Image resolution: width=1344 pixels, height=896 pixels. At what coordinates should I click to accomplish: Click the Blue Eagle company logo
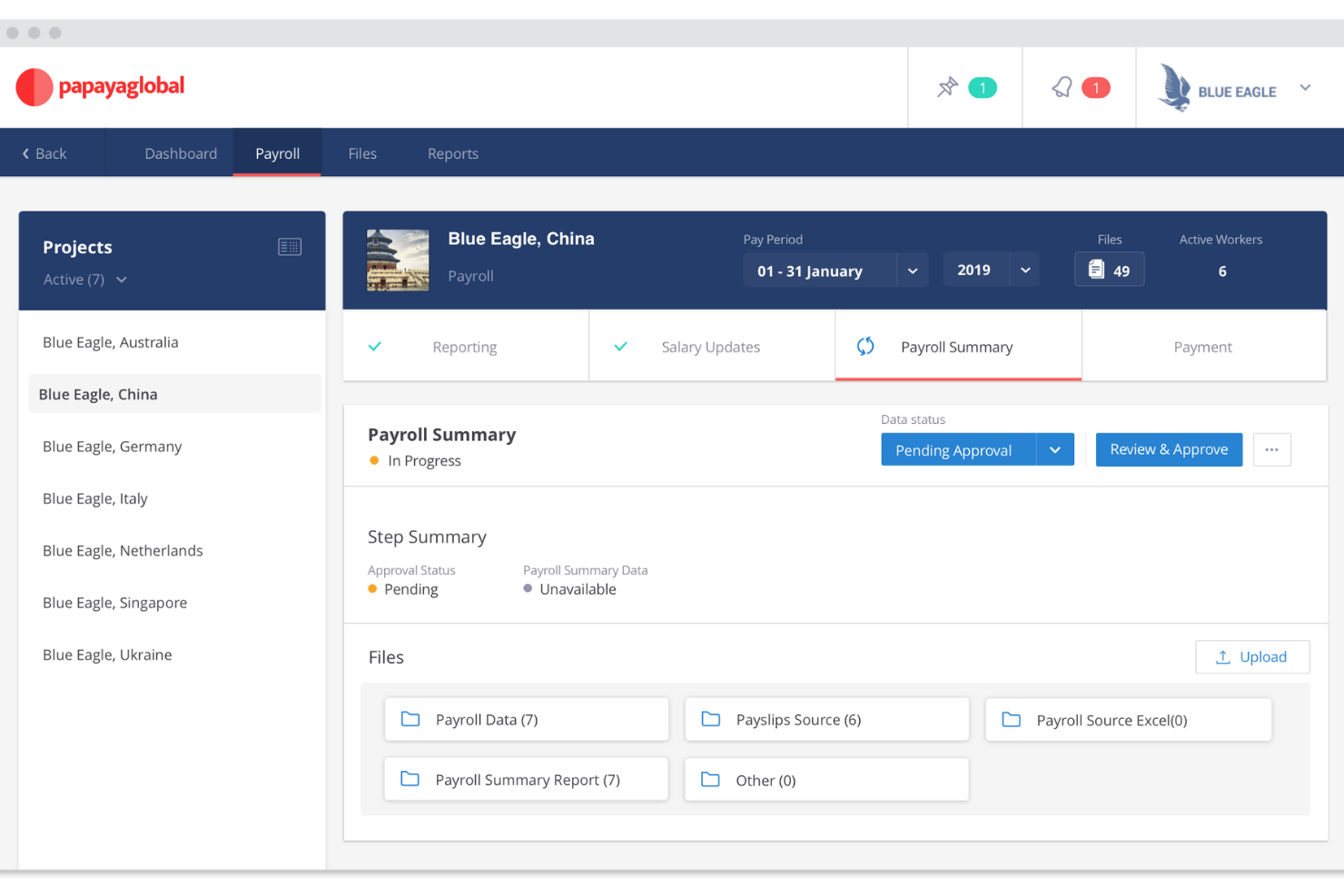pyautogui.click(x=1218, y=88)
